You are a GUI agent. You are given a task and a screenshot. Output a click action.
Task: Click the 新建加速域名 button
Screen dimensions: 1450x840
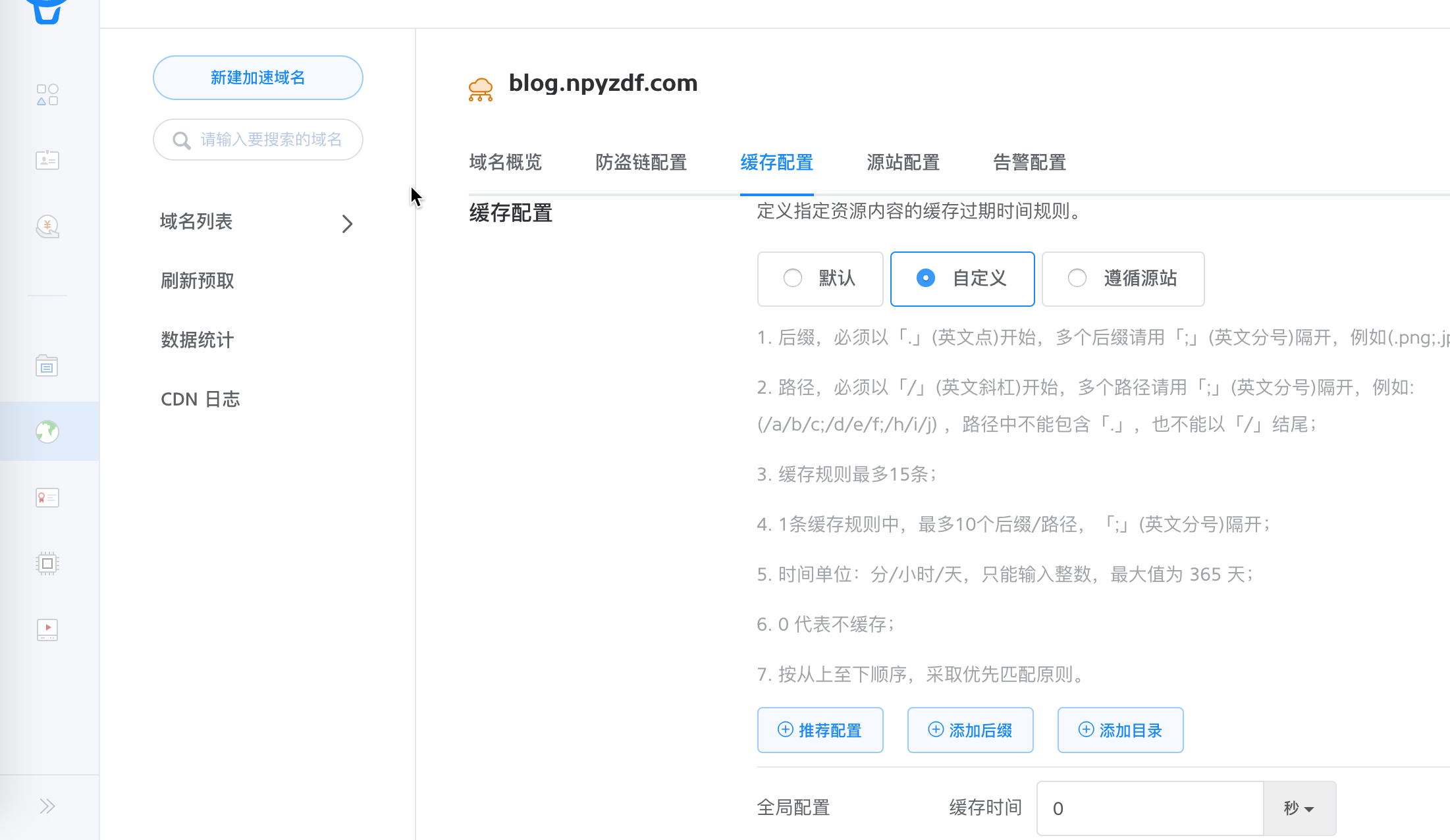pos(258,78)
